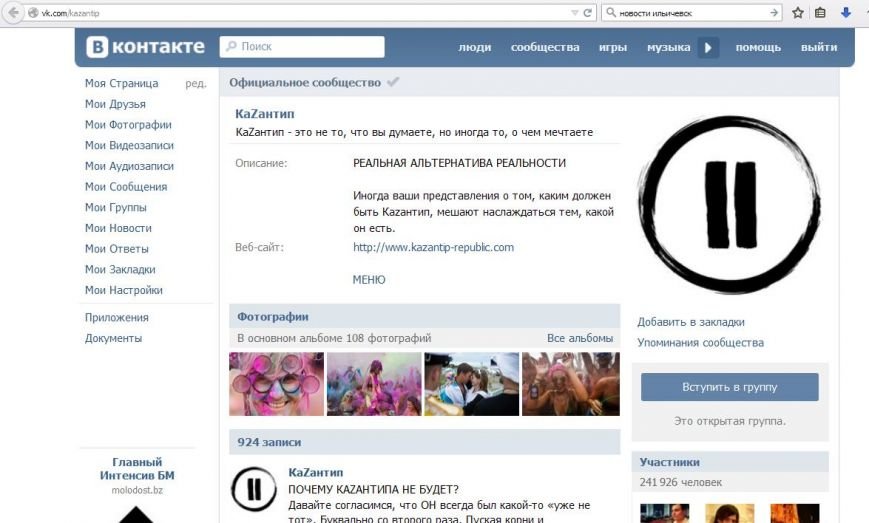Click the Вступить в группу button
This screenshot has height=523, width=869.
729,387
